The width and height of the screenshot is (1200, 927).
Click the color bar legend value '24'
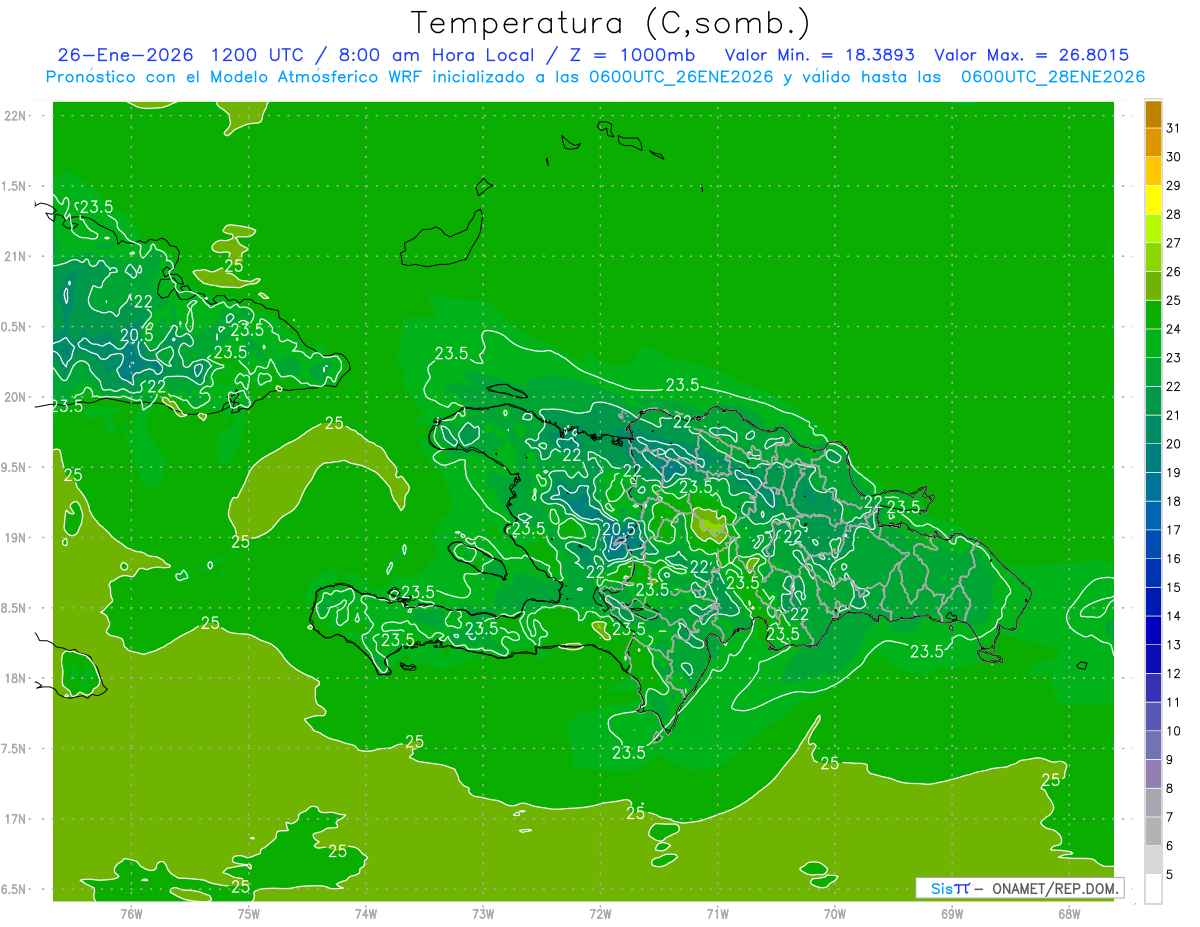click(1173, 329)
